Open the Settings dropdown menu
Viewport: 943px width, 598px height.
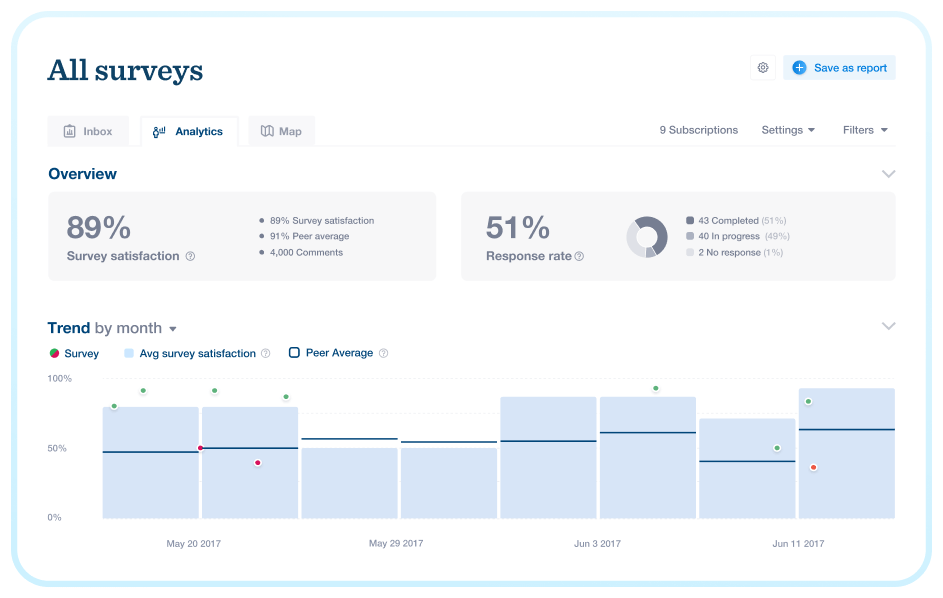[x=788, y=130]
